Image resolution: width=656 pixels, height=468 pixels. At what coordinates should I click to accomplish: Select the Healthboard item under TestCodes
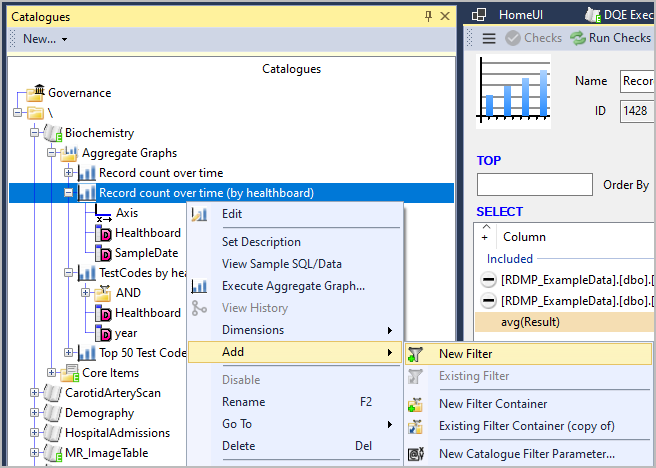(x=148, y=313)
